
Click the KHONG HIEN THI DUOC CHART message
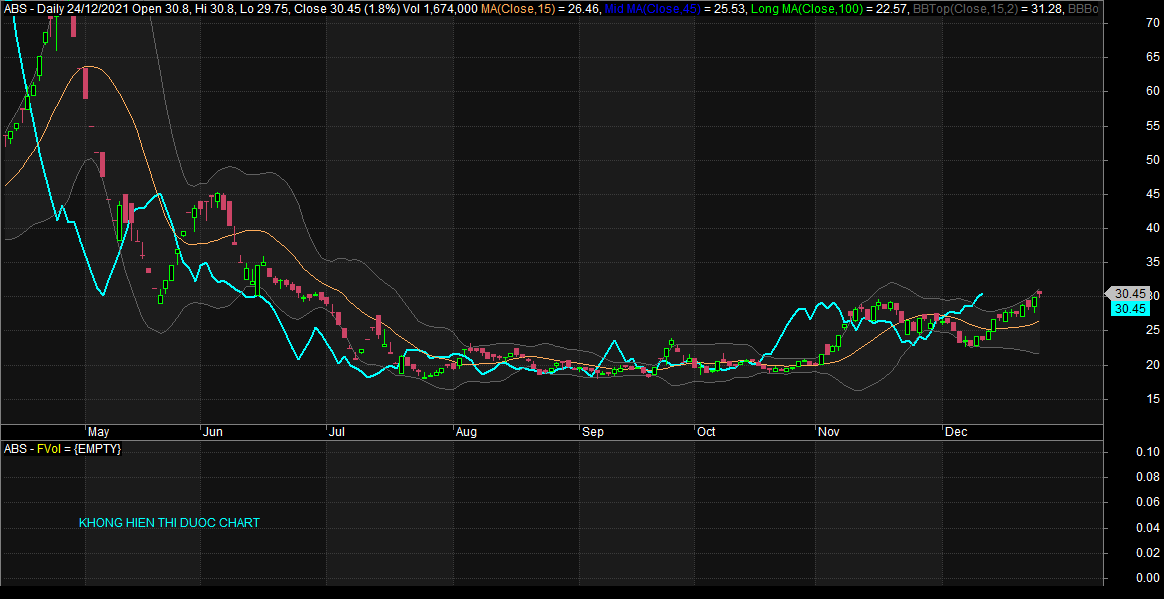(169, 523)
